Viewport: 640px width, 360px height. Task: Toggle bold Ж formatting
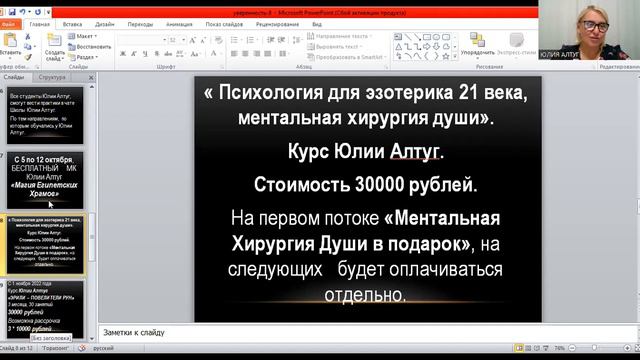click(x=122, y=54)
